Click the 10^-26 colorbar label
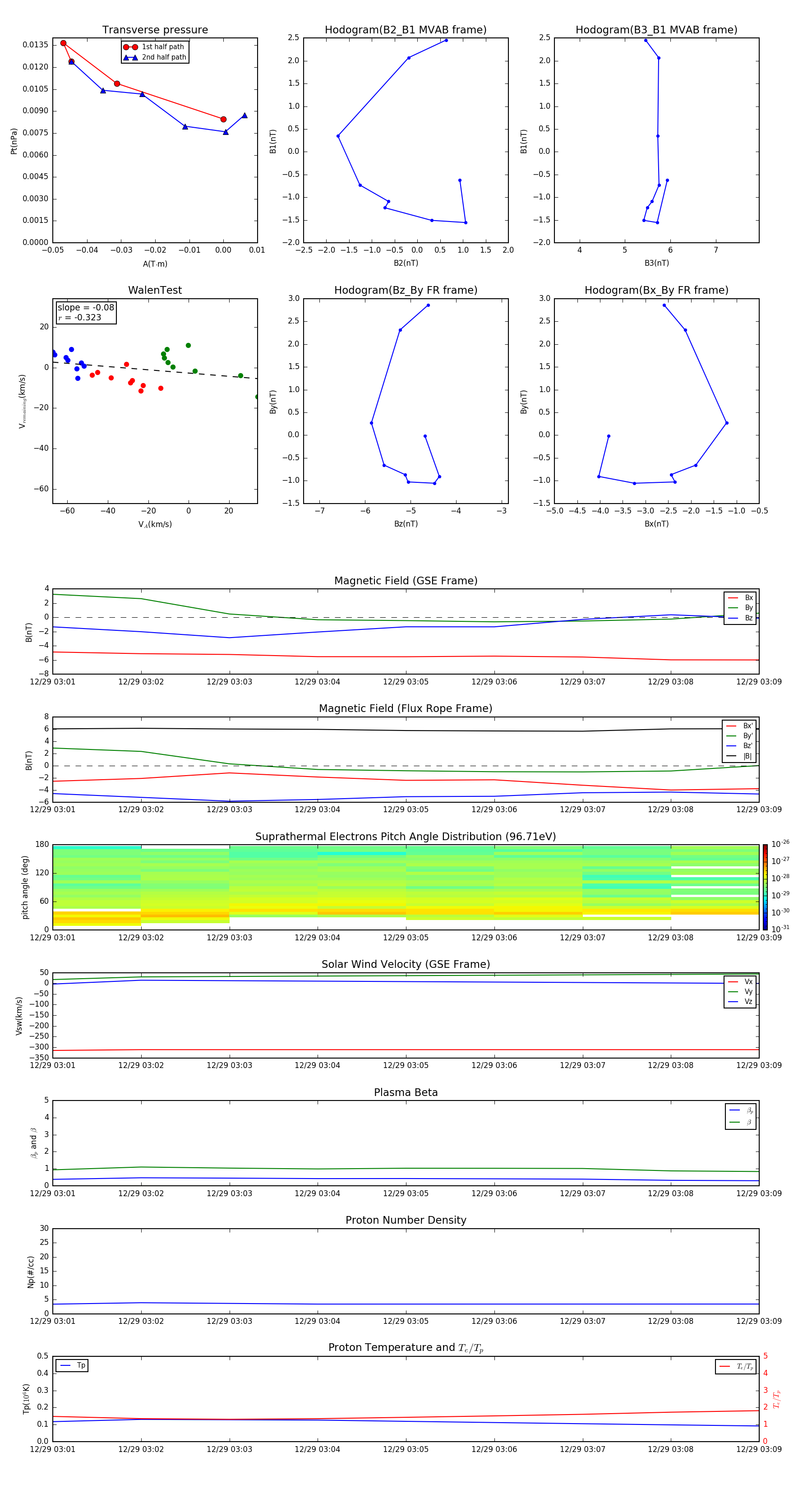812x1489 pixels. point(780,844)
